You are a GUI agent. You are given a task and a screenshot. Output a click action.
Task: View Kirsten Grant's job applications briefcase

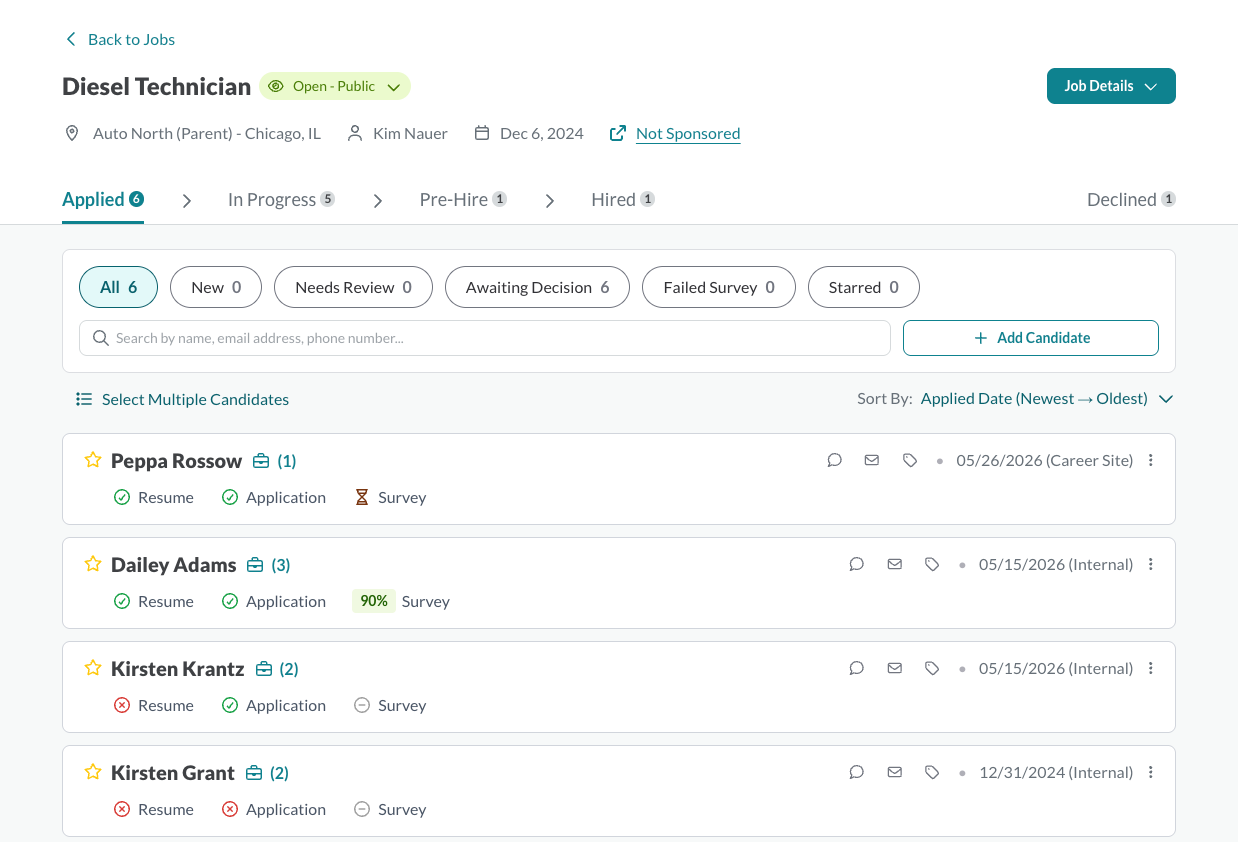click(267, 773)
